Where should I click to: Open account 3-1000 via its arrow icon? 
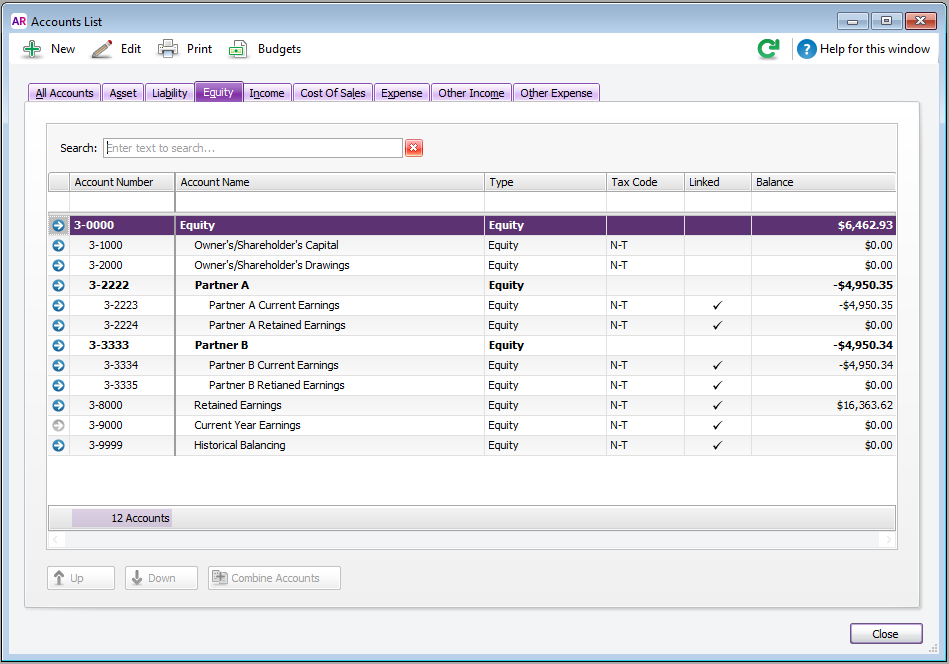[58, 245]
